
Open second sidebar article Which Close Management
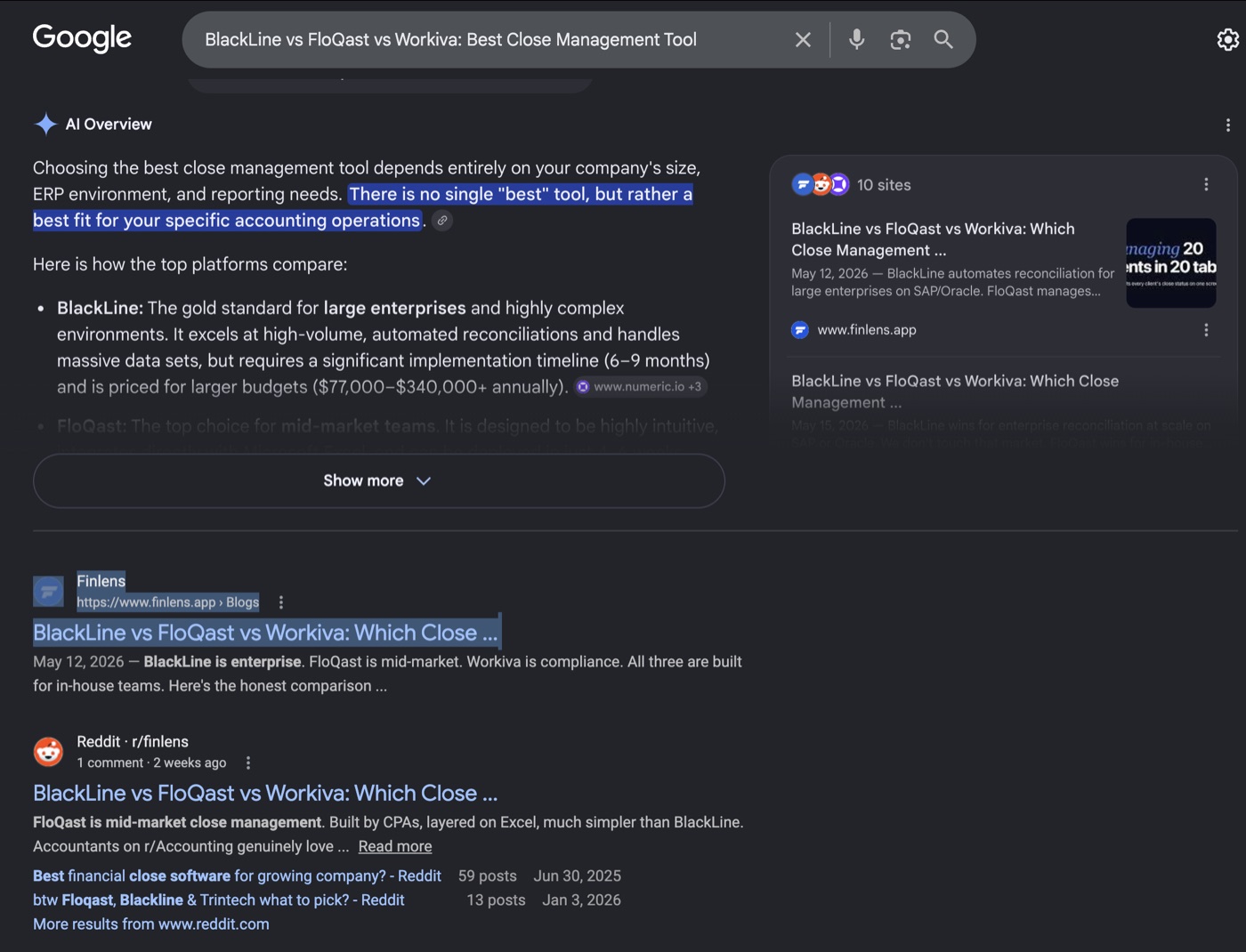click(955, 391)
